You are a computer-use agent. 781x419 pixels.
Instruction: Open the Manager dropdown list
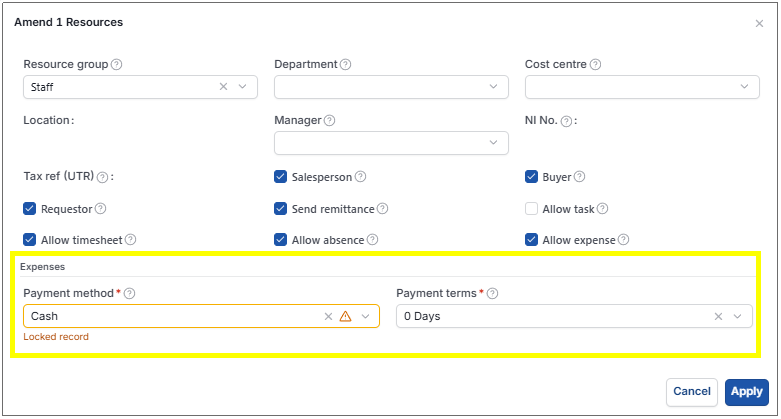(391, 143)
